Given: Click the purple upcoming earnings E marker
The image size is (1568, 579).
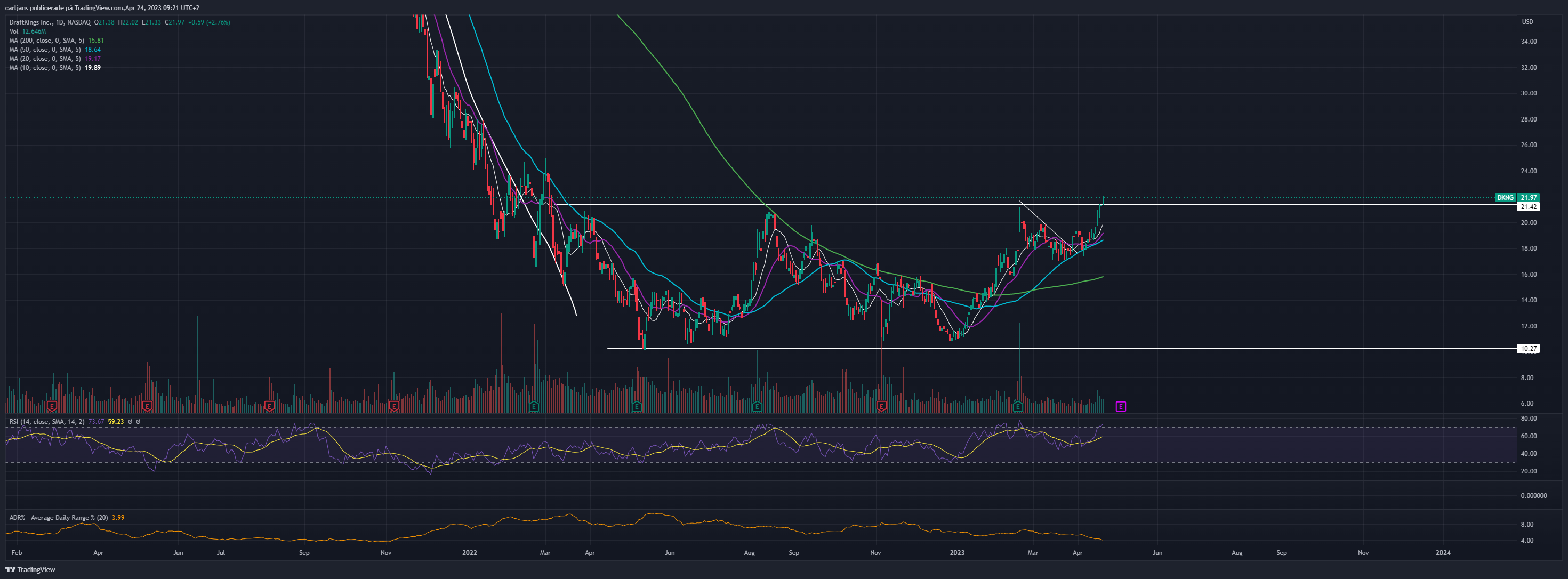Looking at the screenshot, I should pyautogui.click(x=1121, y=406).
